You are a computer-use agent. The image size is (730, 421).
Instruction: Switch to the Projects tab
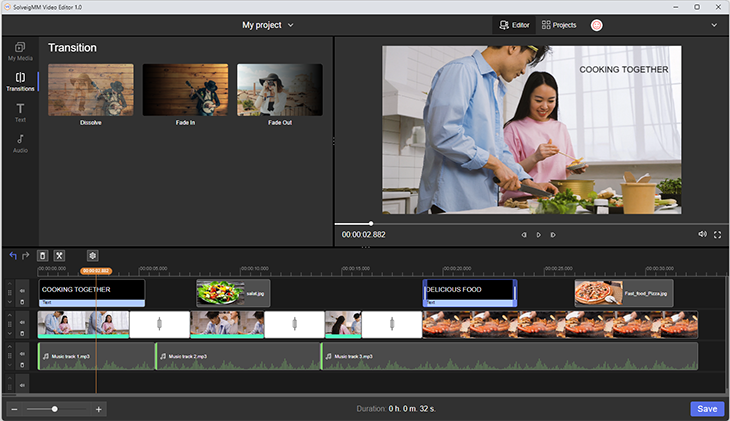coord(559,25)
